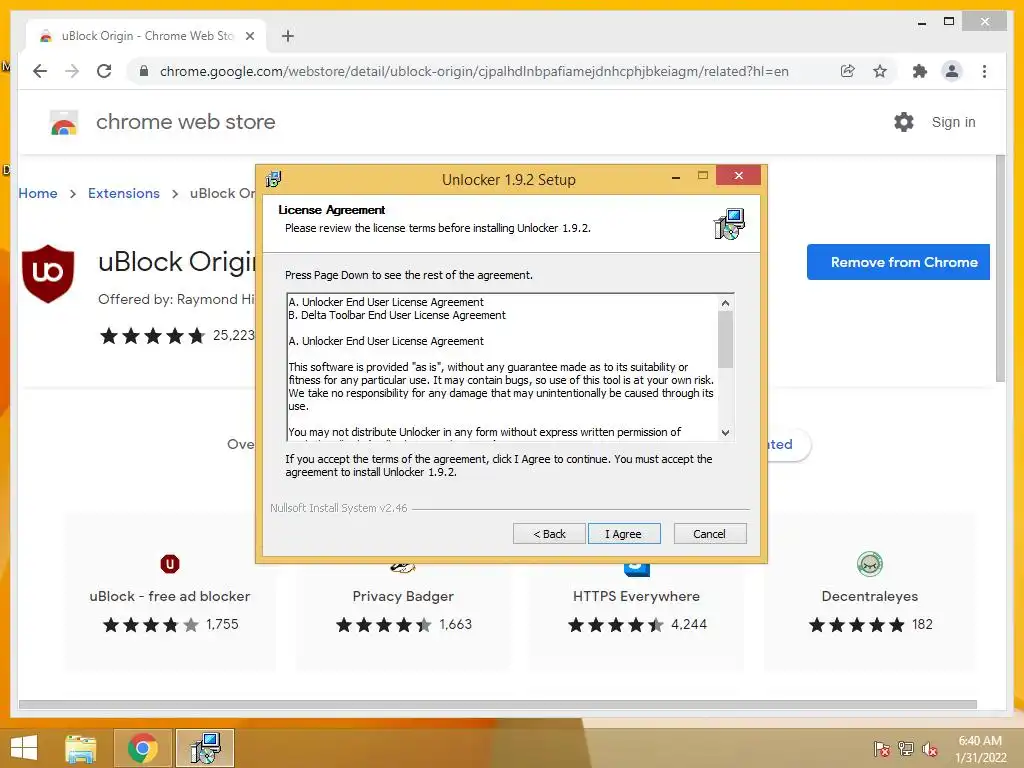1024x768 pixels.
Task: Click the 25,223 ratings star row
Action: coord(152,336)
